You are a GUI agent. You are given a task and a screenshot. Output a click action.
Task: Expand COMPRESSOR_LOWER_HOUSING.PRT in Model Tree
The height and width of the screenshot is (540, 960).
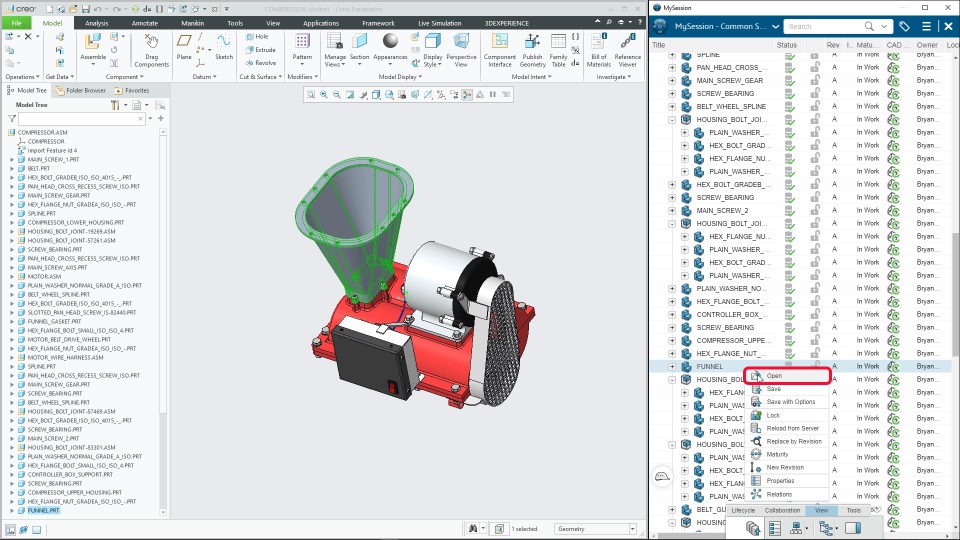click(x=12, y=223)
